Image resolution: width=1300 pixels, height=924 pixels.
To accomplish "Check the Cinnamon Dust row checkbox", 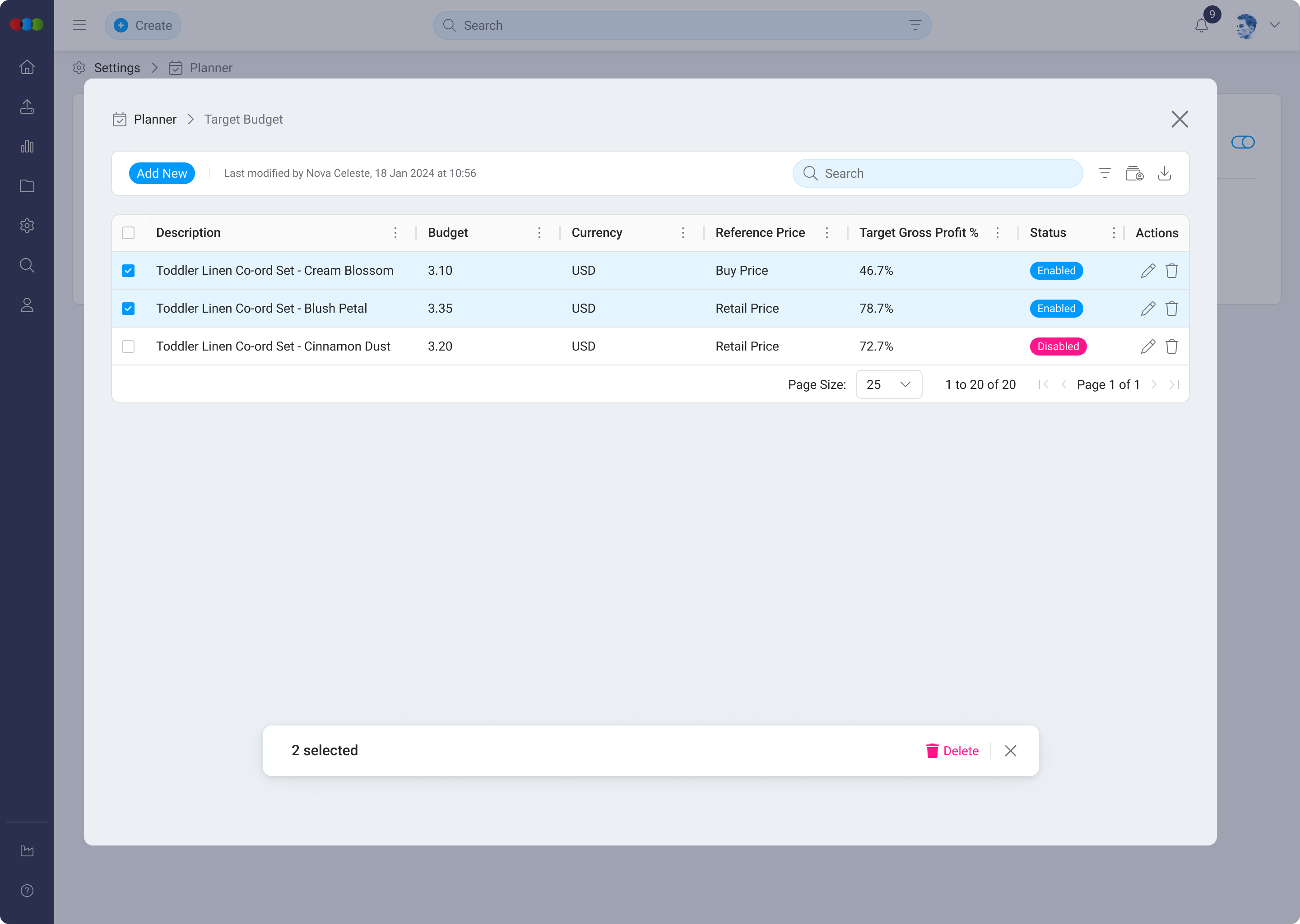I will pos(128,346).
